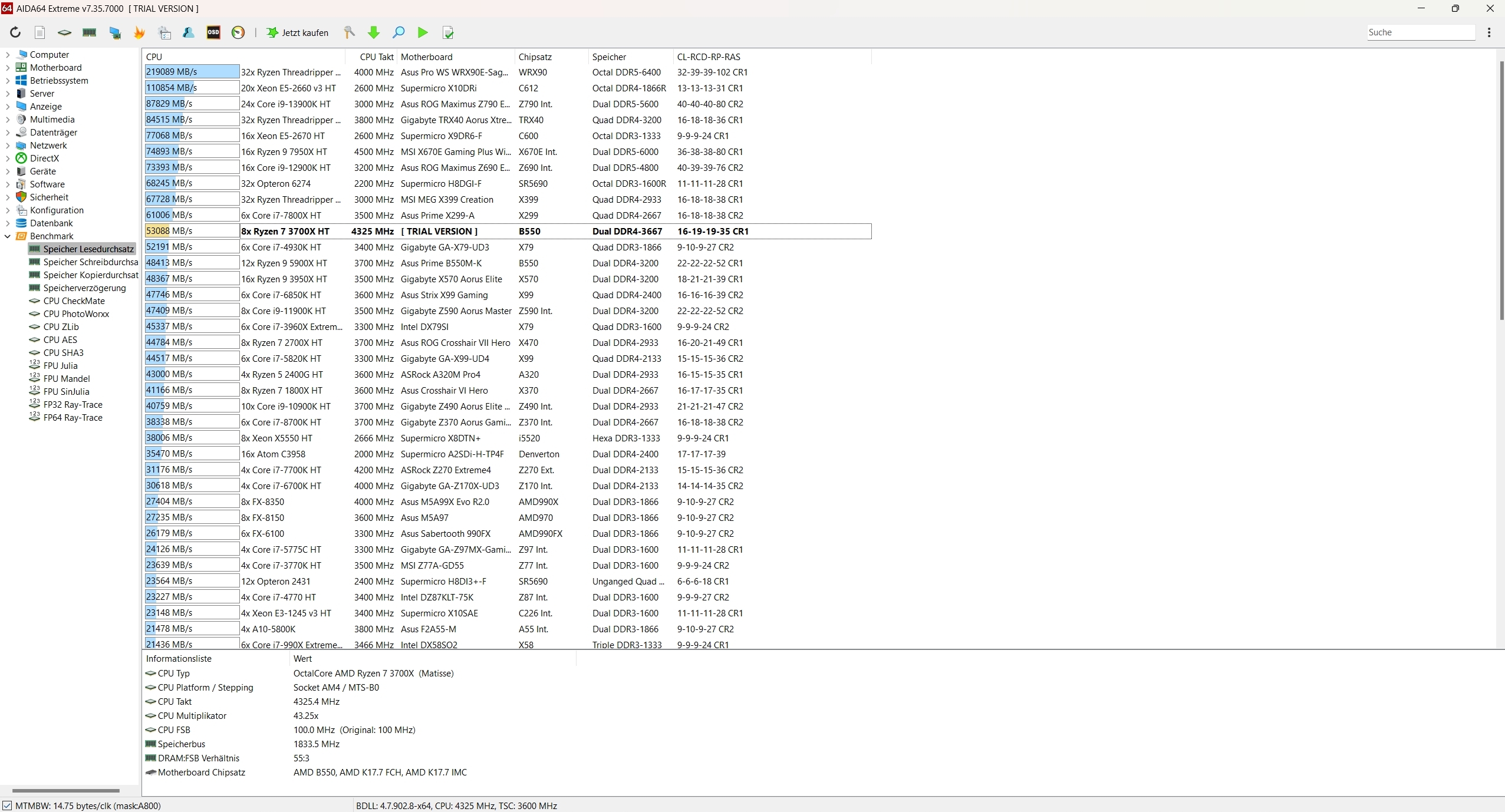Select CPU PhotoWorxx in sidebar
The width and height of the screenshot is (1505, 812).
76,314
